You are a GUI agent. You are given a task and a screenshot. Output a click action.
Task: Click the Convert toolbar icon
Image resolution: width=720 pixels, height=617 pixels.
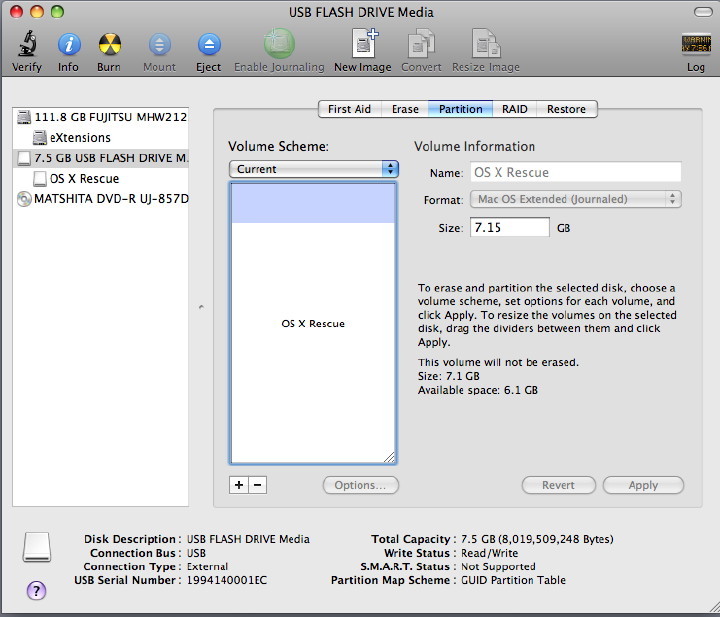(421, 43)
